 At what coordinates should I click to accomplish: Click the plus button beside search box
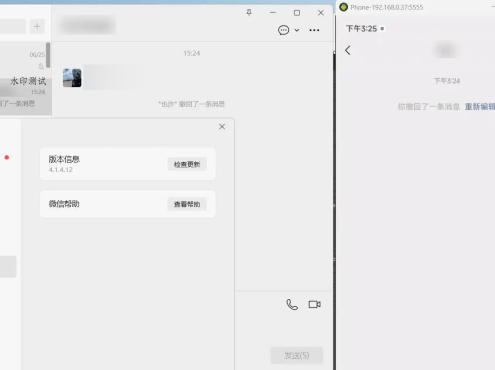coord(37,26)
